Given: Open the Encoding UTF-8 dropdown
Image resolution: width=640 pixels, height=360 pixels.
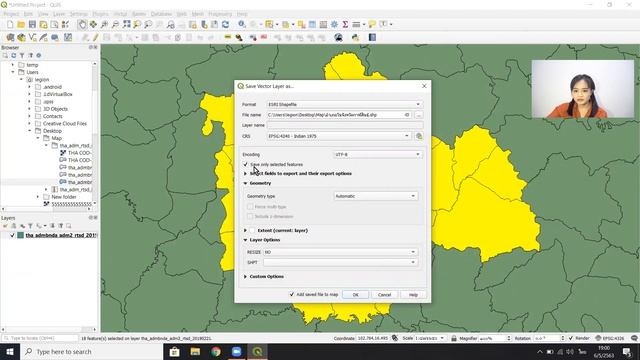Looking at the screenshot, I should [x=378, y=155].
